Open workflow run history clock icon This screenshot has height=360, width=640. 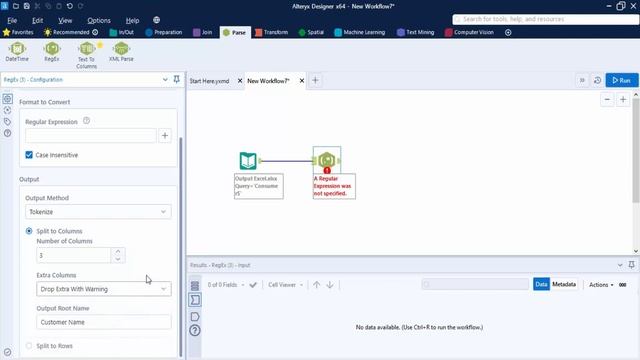pos(598,80)
